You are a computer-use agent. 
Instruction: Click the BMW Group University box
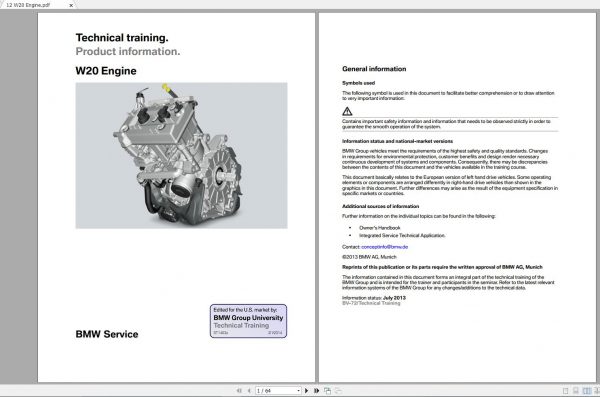pos(248,321)
